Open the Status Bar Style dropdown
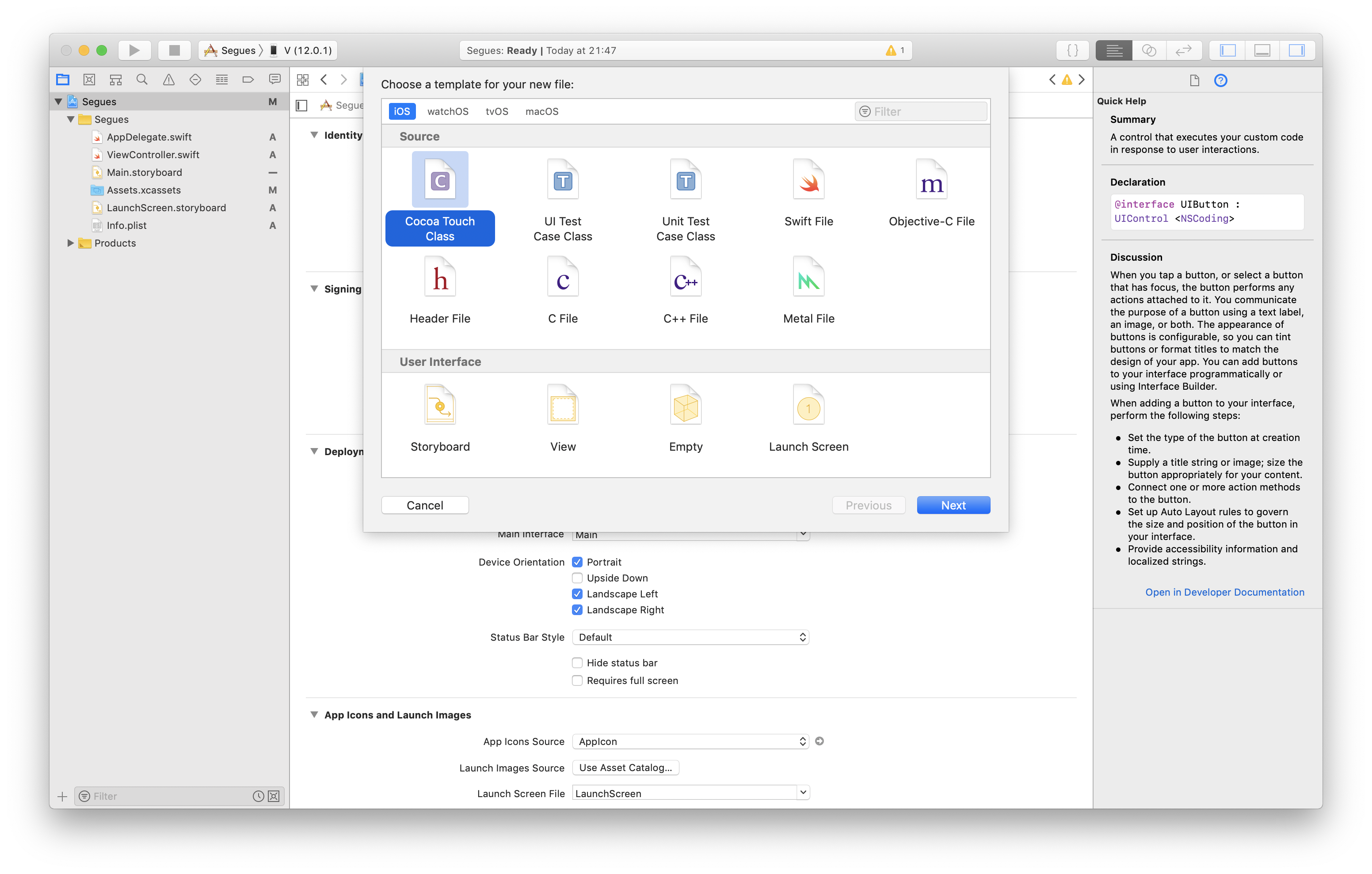The image size is (1372, 874). [x=690, y=637]
